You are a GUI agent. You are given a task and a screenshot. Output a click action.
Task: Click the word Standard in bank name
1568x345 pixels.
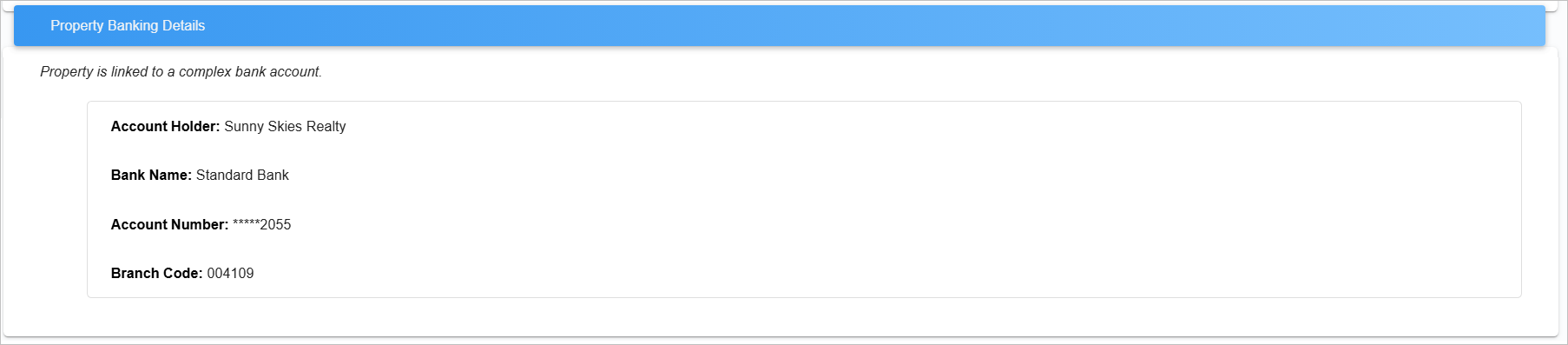(224, 176)
